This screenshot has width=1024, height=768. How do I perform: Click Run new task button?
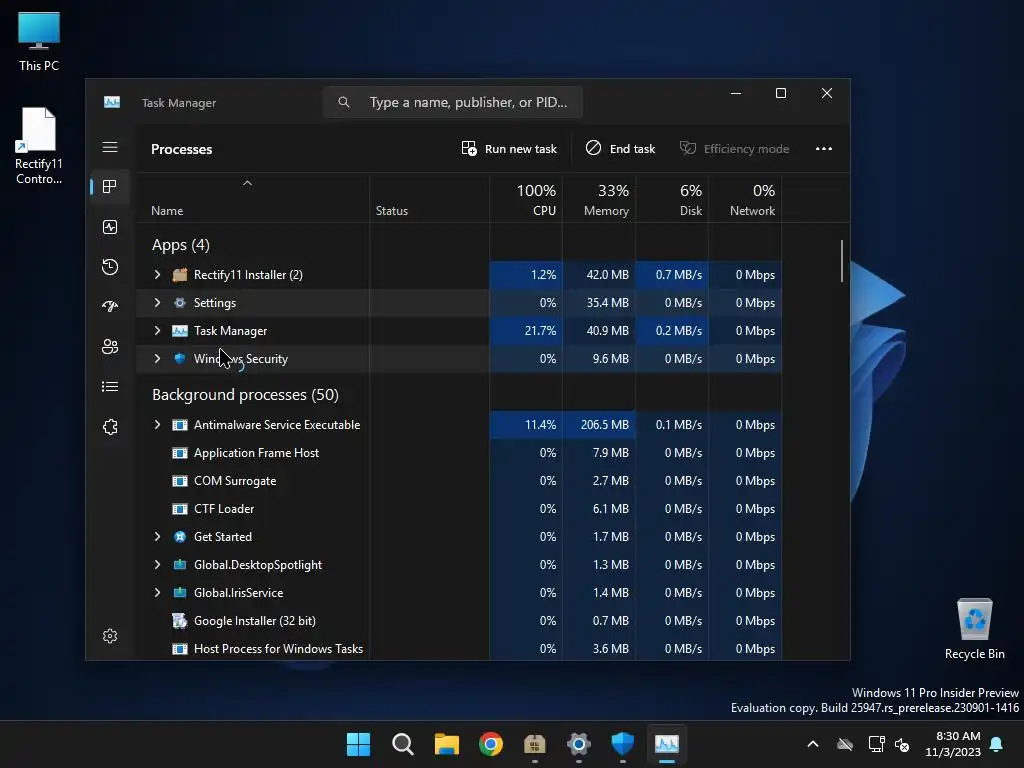click(x=509, y=149)
